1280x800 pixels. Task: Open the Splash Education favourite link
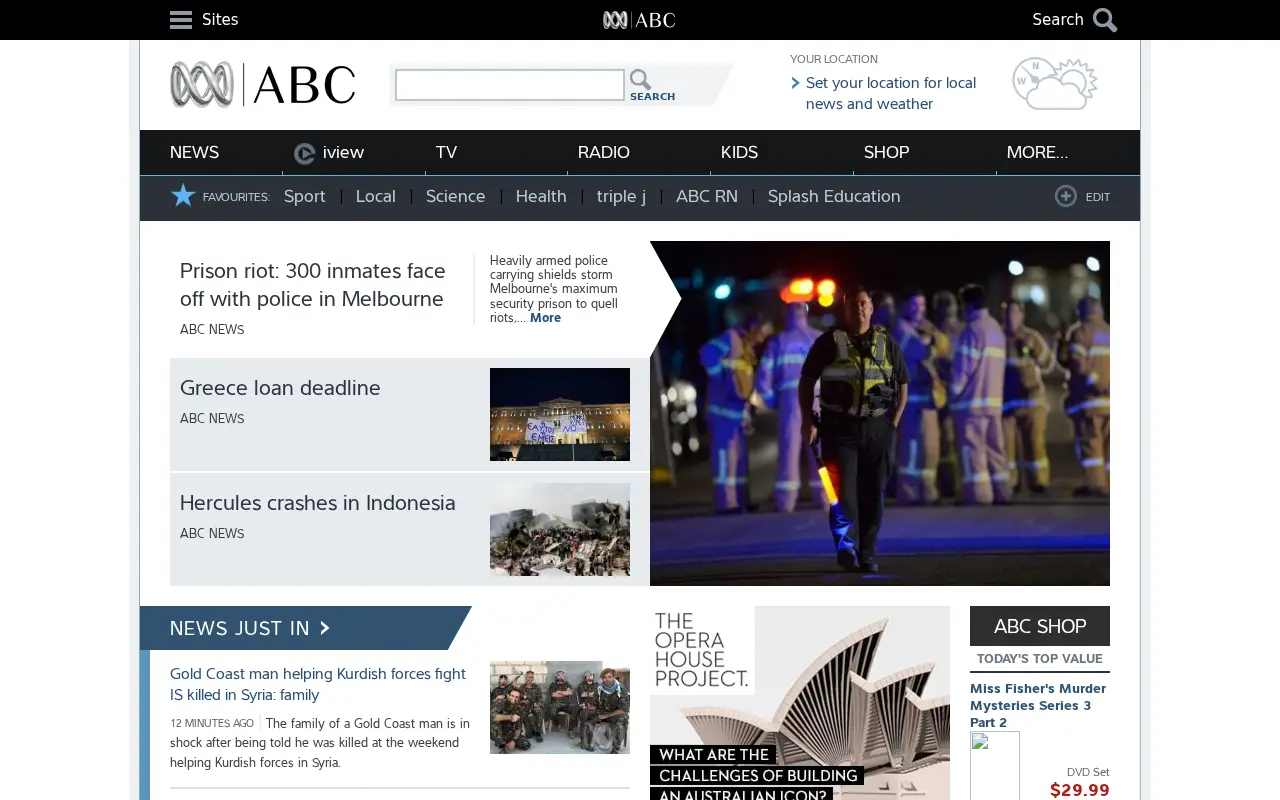coord(834,196)
